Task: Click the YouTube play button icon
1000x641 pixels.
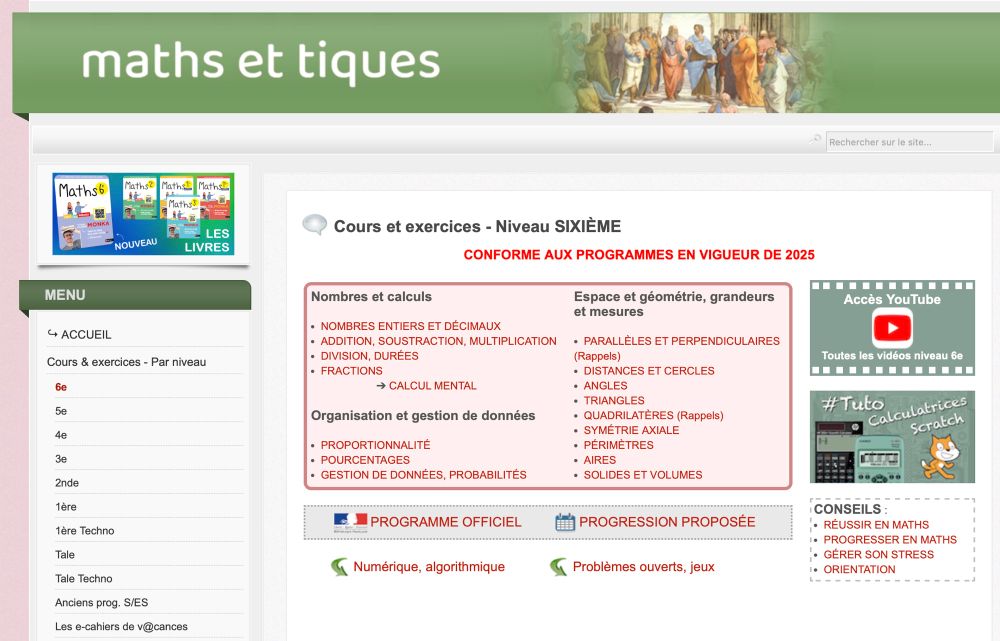Action: (x=892, y=328)
